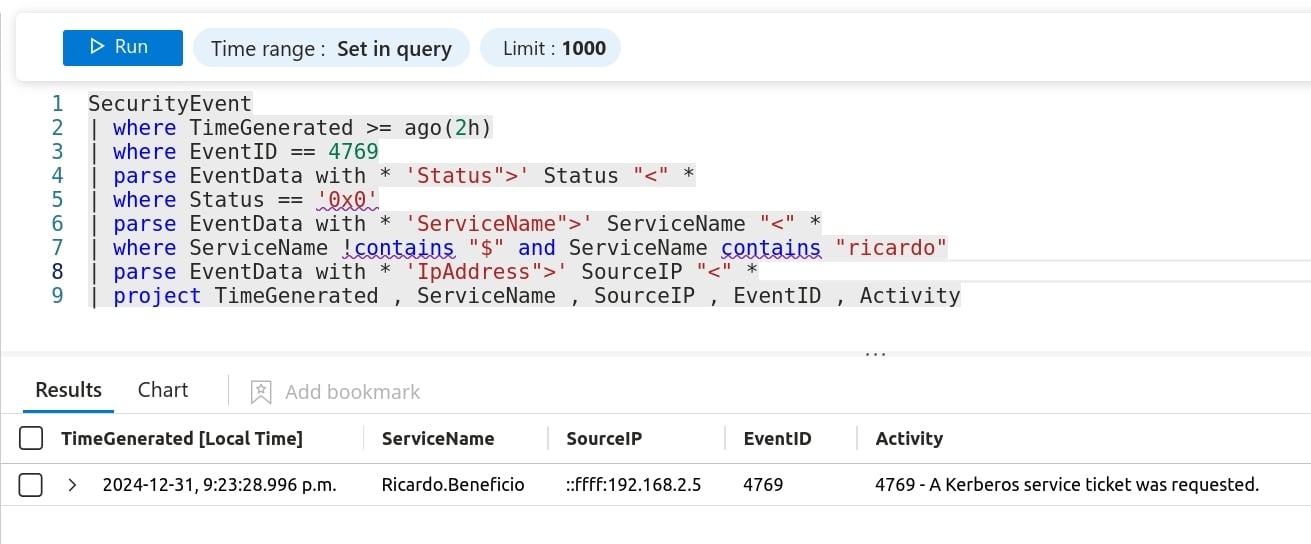This screenshot has width=1311, height=544.
Task: Click the Run query play button
Action: (122, 47)
